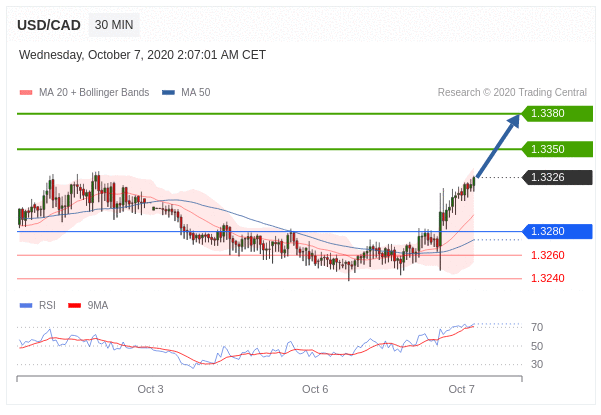Click the date Wednesday, October 7, 2020 line
601x415 pixels.
pyautogui.click(x=142, y=55)
